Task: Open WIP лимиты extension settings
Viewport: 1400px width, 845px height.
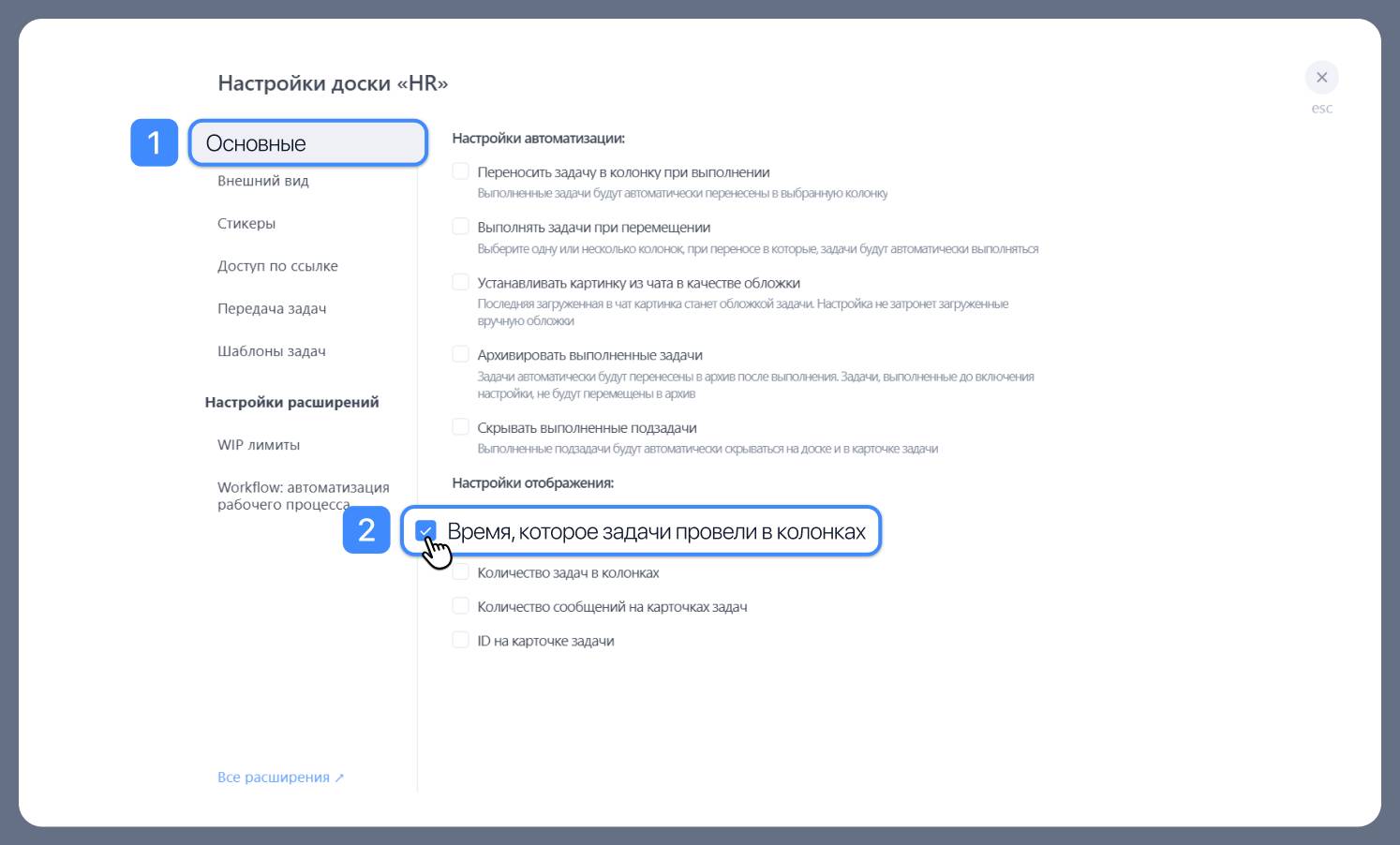Action: click(x=259, y=445)
